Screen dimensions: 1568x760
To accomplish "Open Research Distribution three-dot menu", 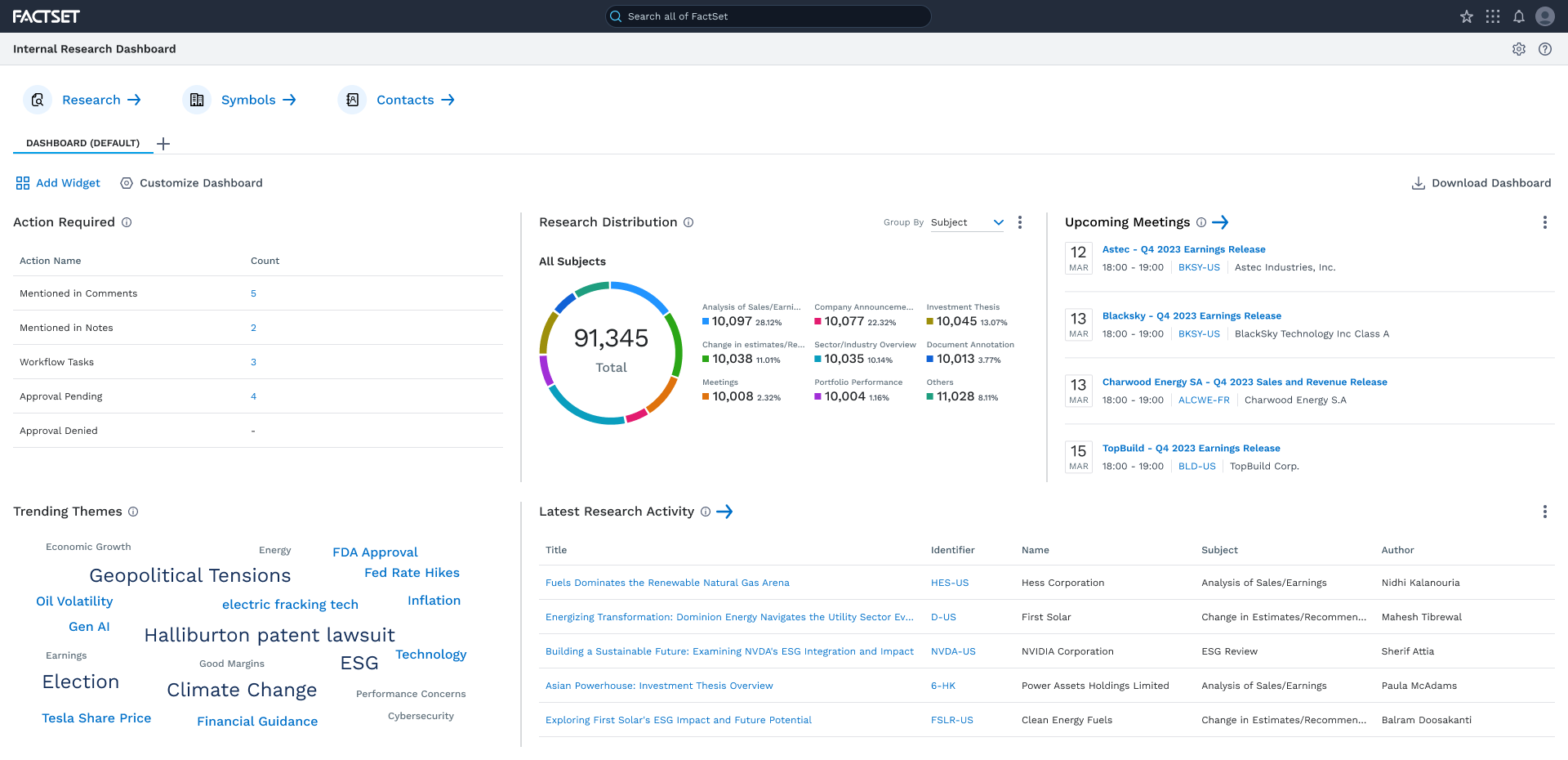I will [1020, 222].
